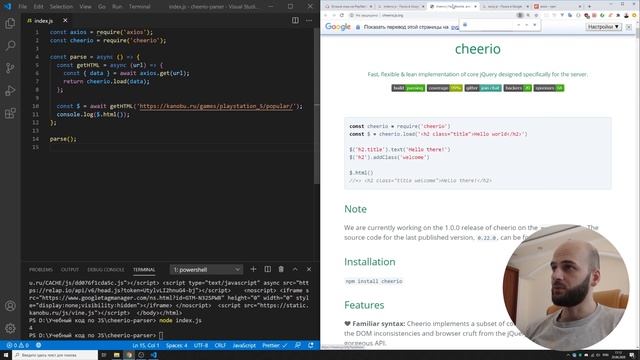Go back in the browser

(326, 15)
